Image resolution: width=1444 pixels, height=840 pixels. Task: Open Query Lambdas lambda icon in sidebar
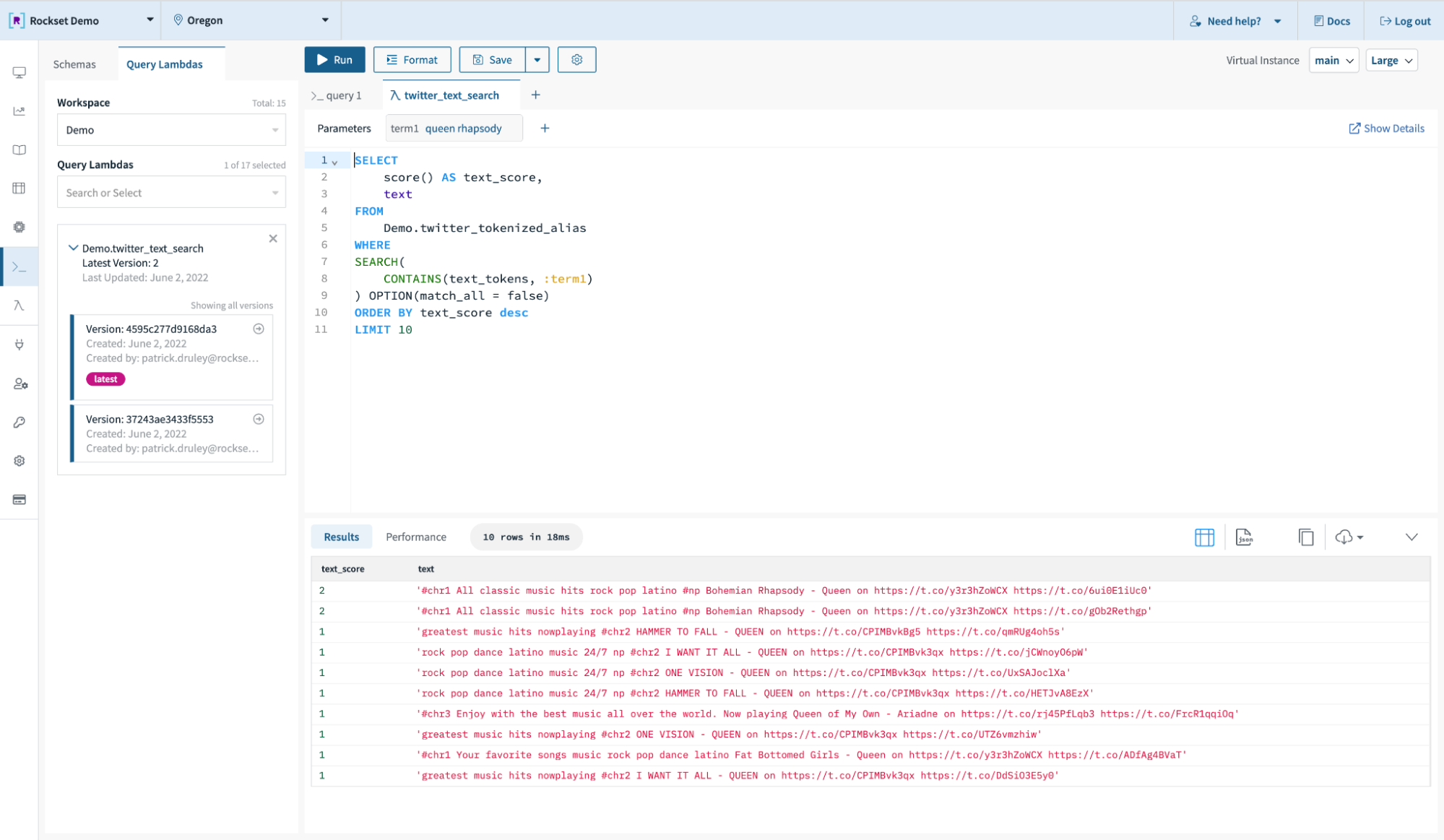(x=20, y=306)
